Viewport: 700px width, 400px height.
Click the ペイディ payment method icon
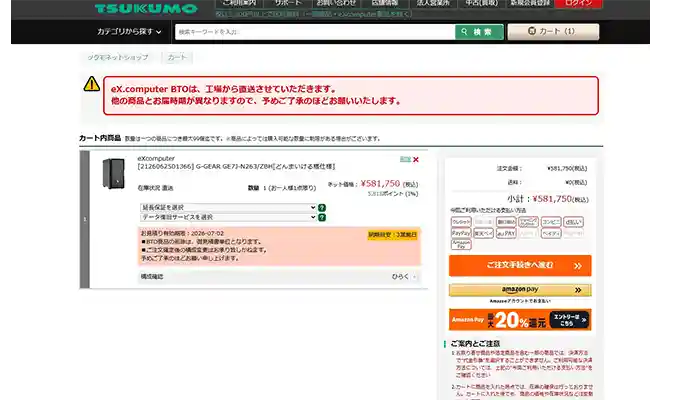(551, 233)
